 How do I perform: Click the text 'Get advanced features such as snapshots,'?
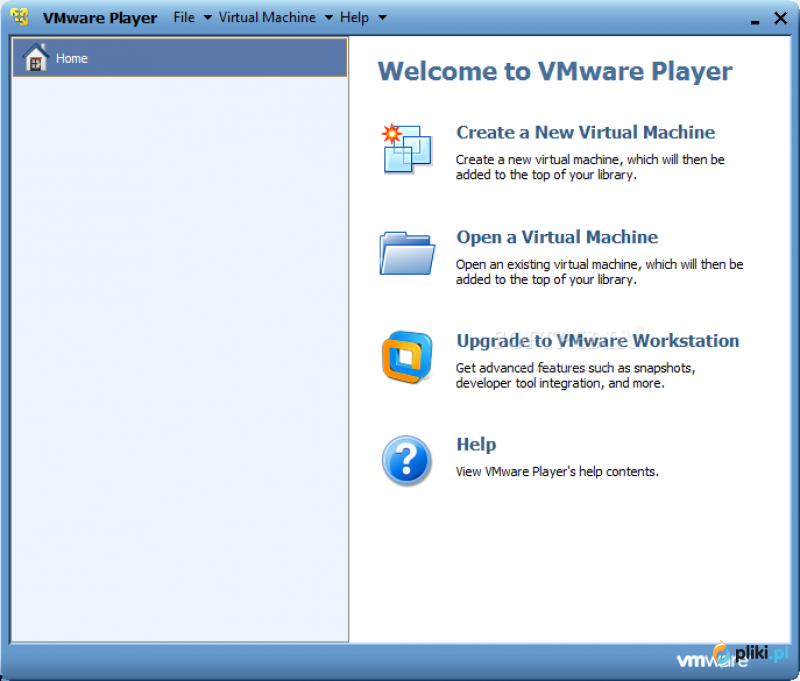(x=576, y=368)
